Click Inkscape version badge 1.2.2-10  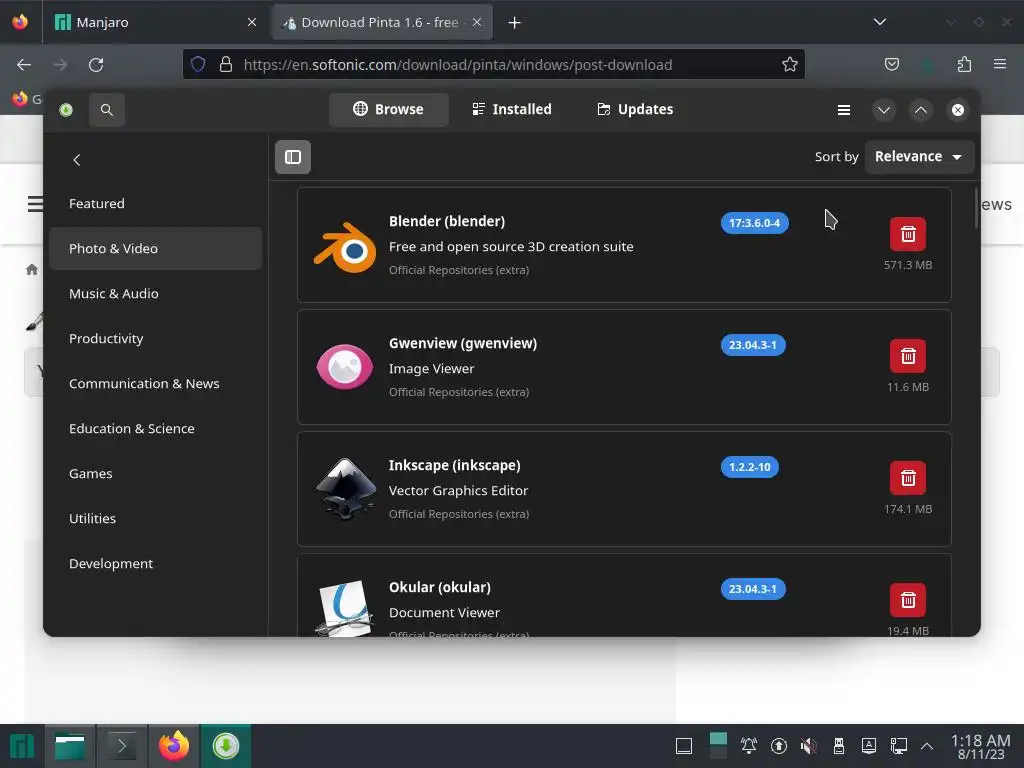[x=750, y=467]
